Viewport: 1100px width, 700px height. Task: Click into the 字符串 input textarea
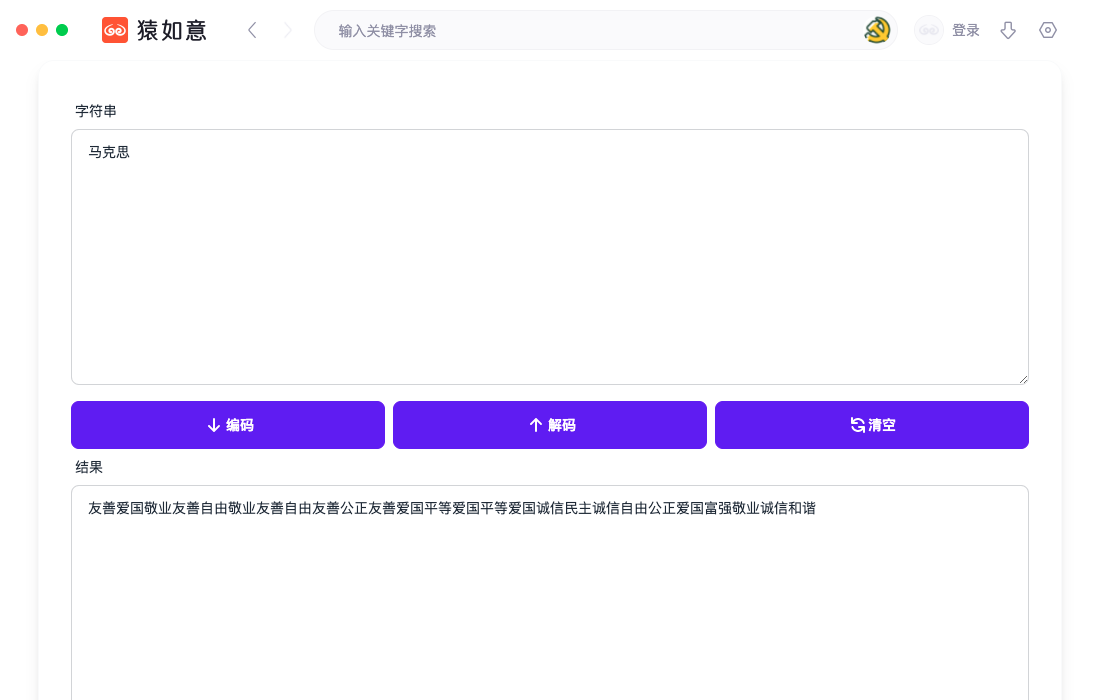click(550, 257)
